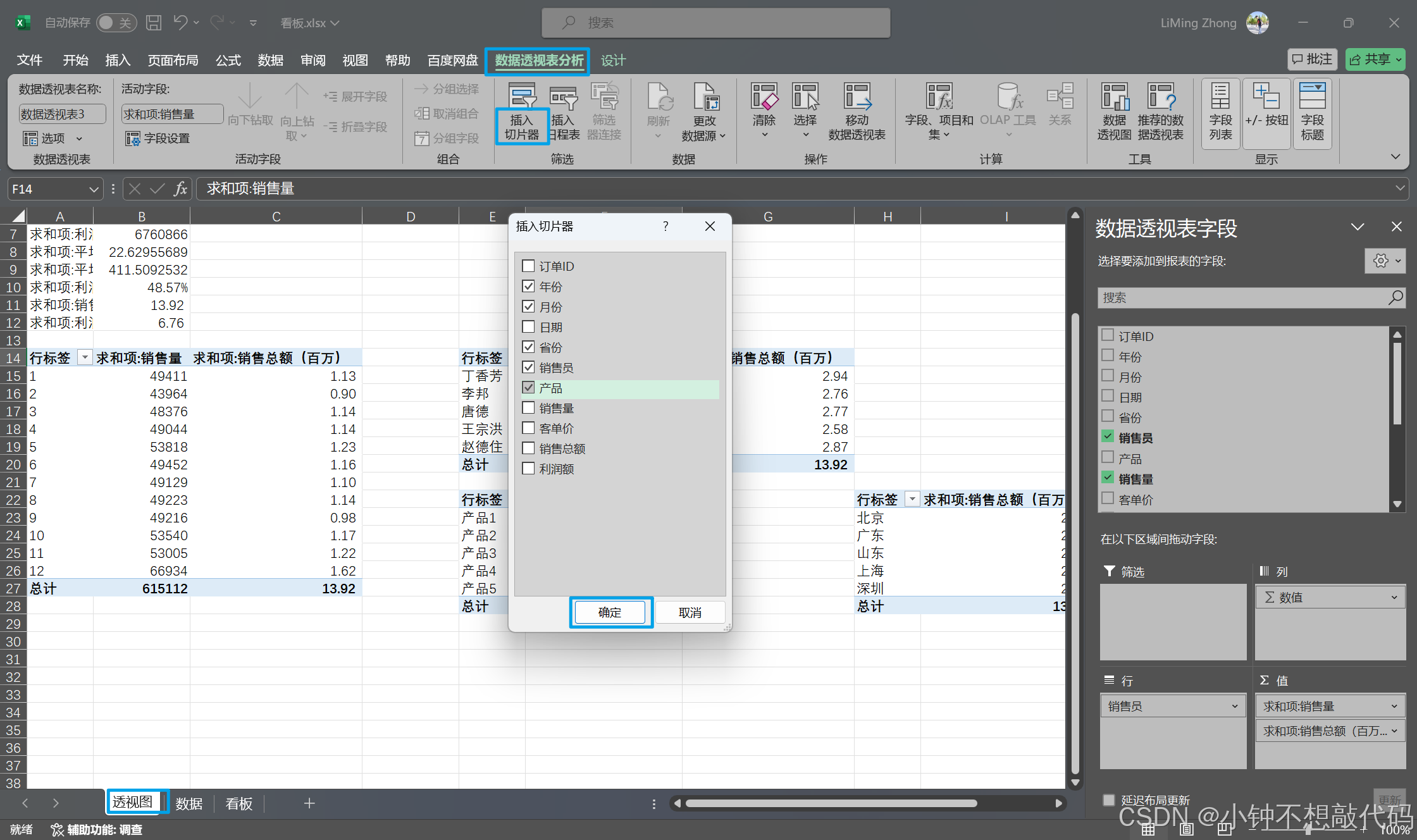Viewport: 1417px width, 840px height.
Task: Open the 看板 sheet tab
Action: tap(239, 803)
